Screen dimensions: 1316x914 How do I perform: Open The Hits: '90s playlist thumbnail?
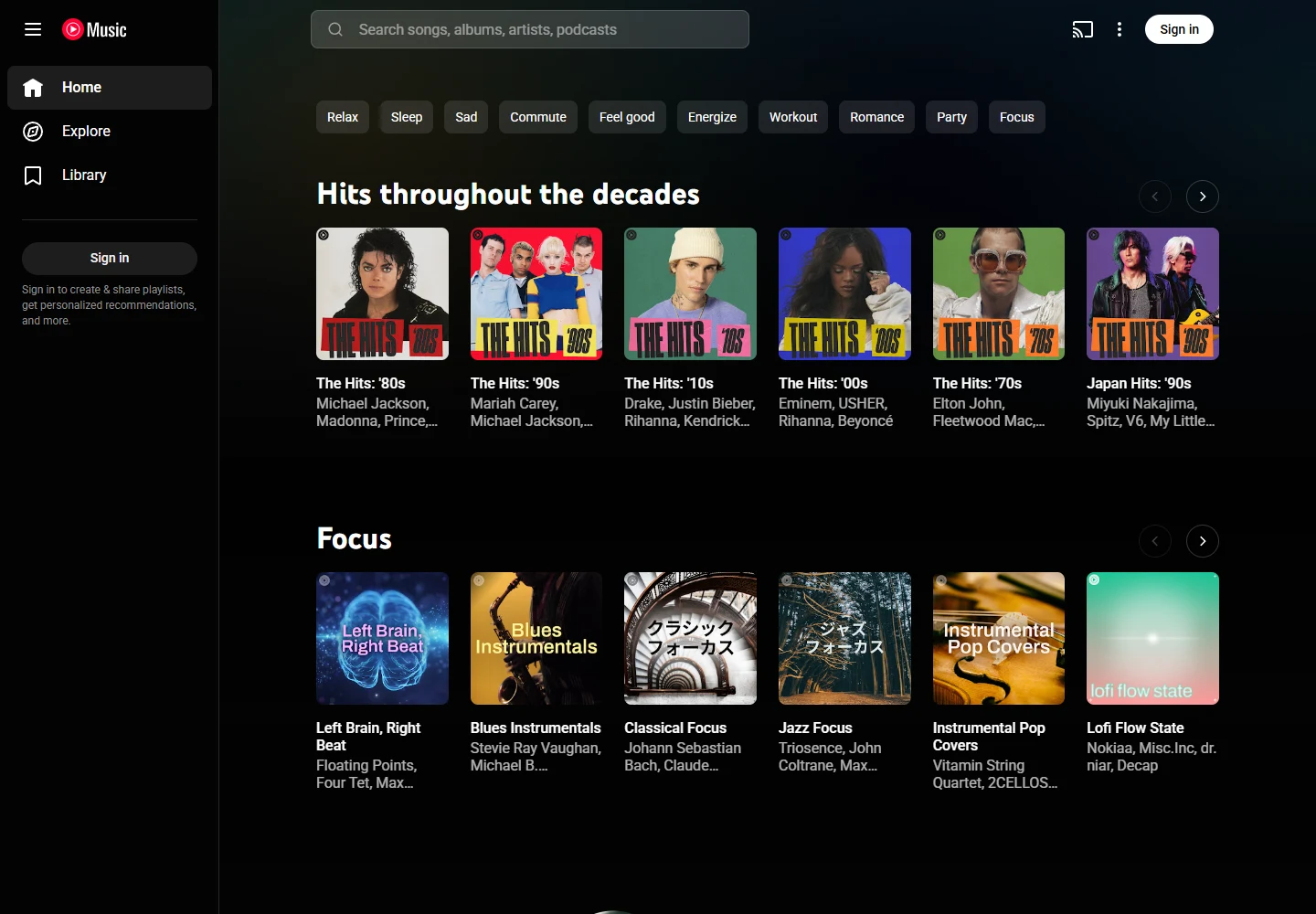coord(536,293)
